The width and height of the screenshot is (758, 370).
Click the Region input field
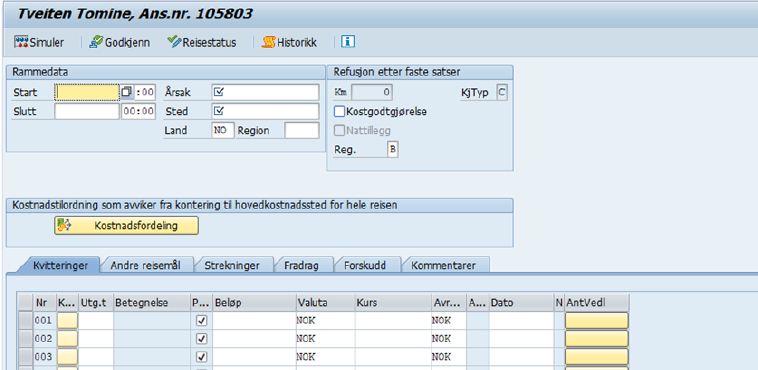302,131
